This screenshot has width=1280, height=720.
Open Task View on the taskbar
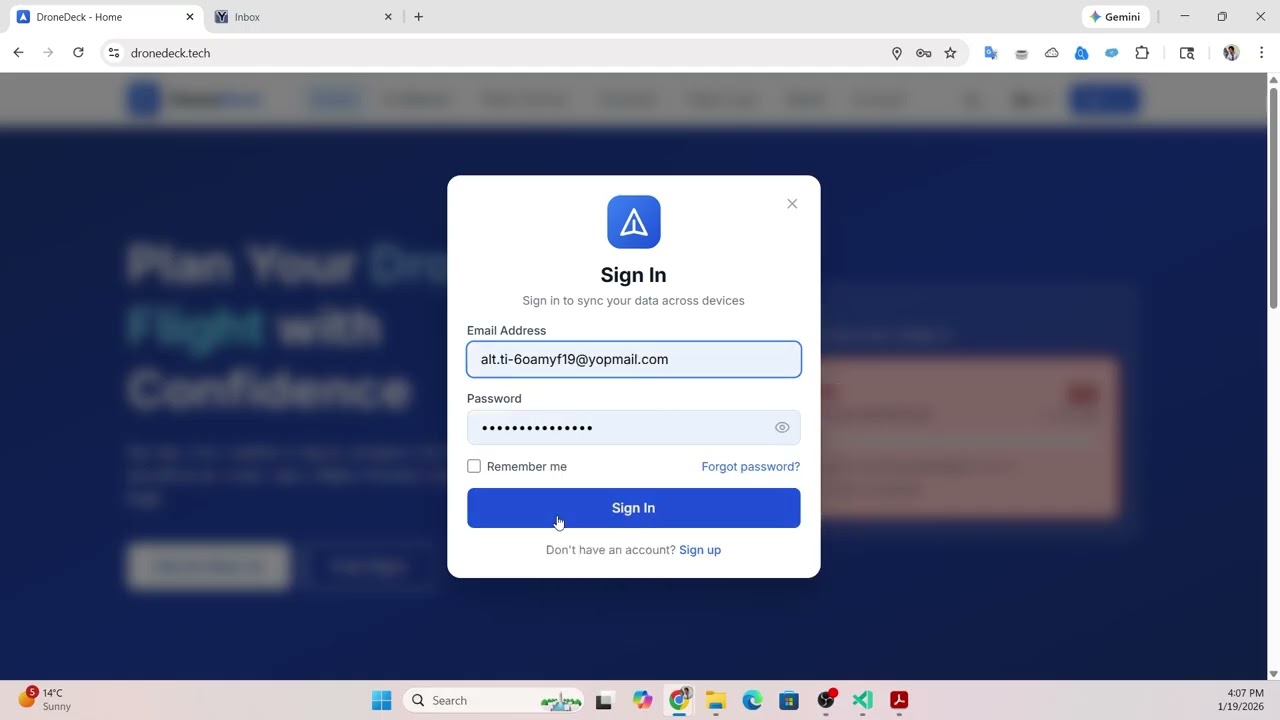[604, 700]
